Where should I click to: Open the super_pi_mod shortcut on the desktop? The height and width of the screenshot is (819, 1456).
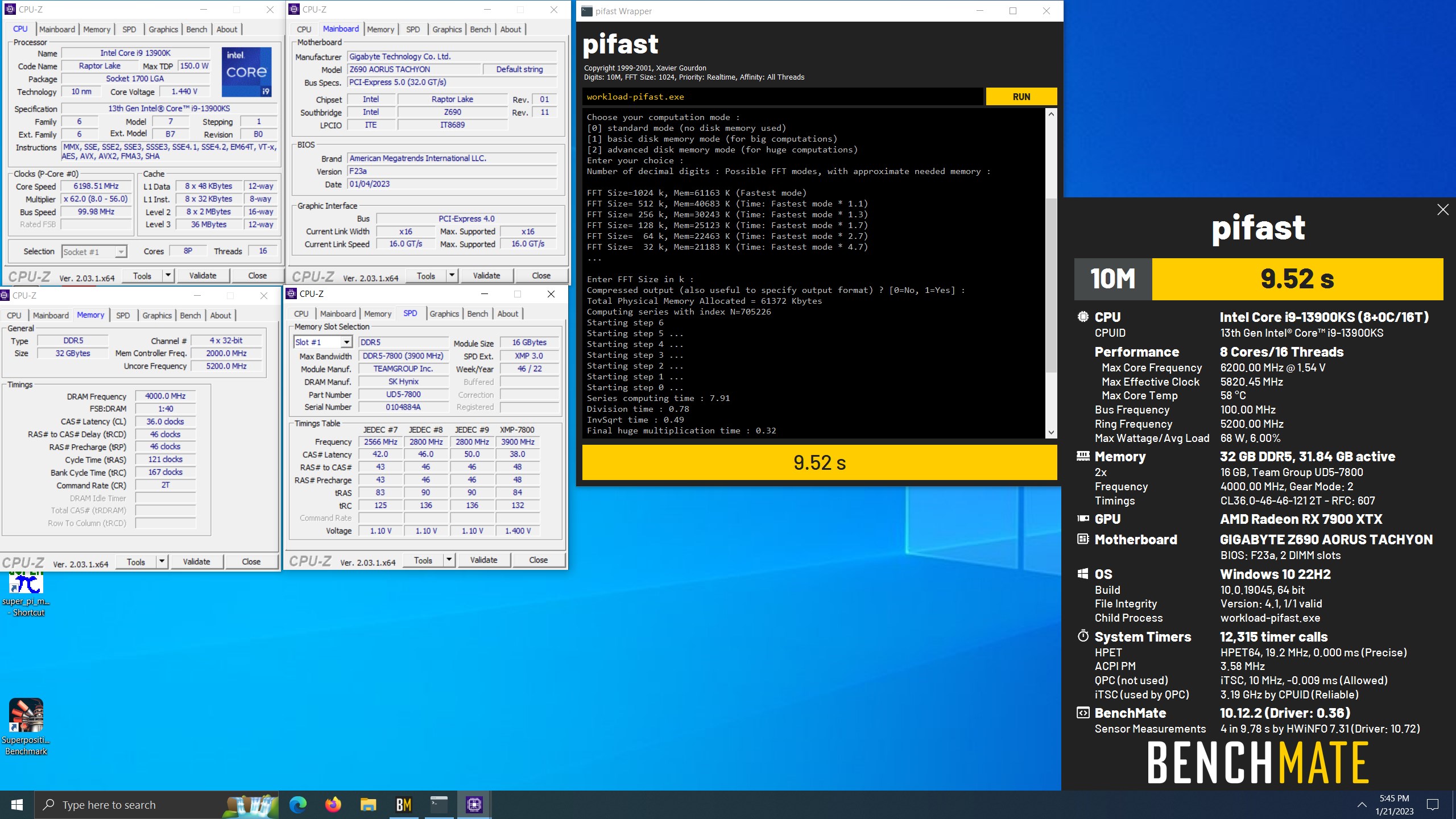[x=26, y=593]
